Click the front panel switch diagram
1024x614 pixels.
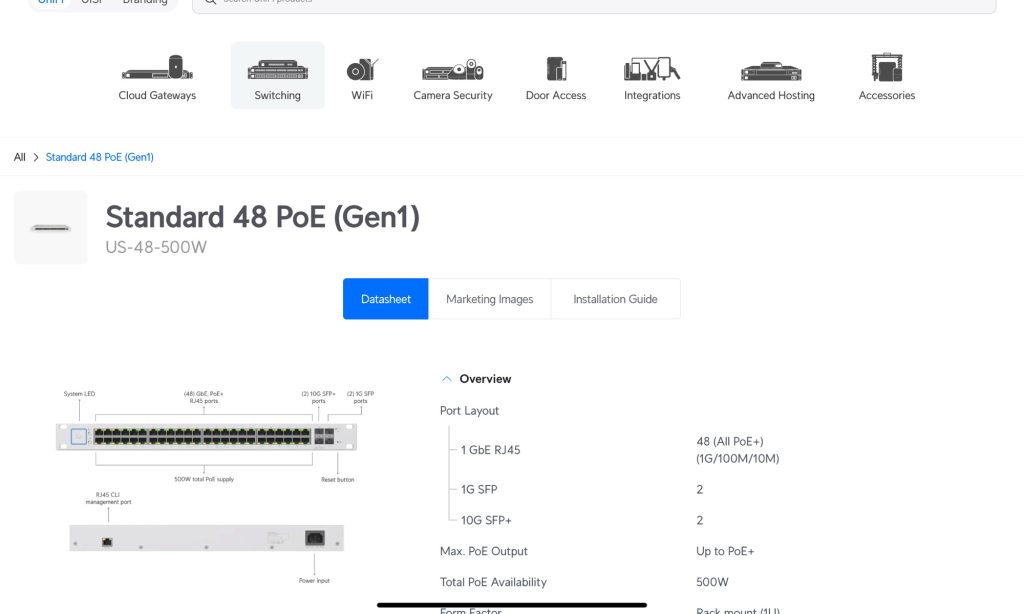[x=206, y=437]
